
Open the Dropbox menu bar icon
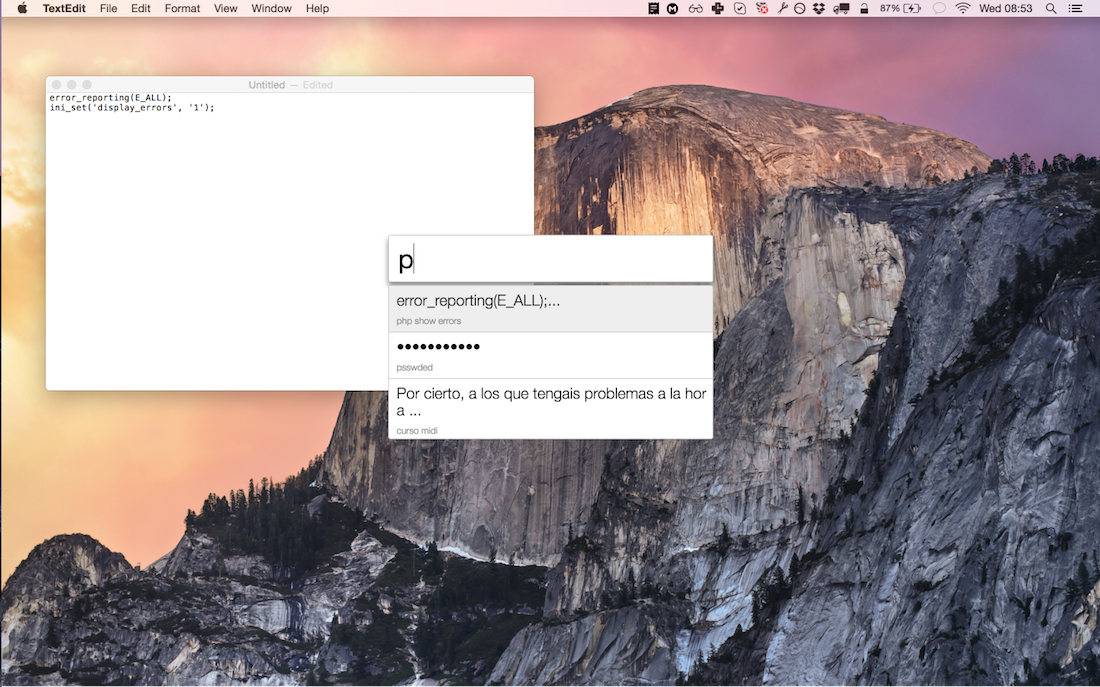click(819, 8)
